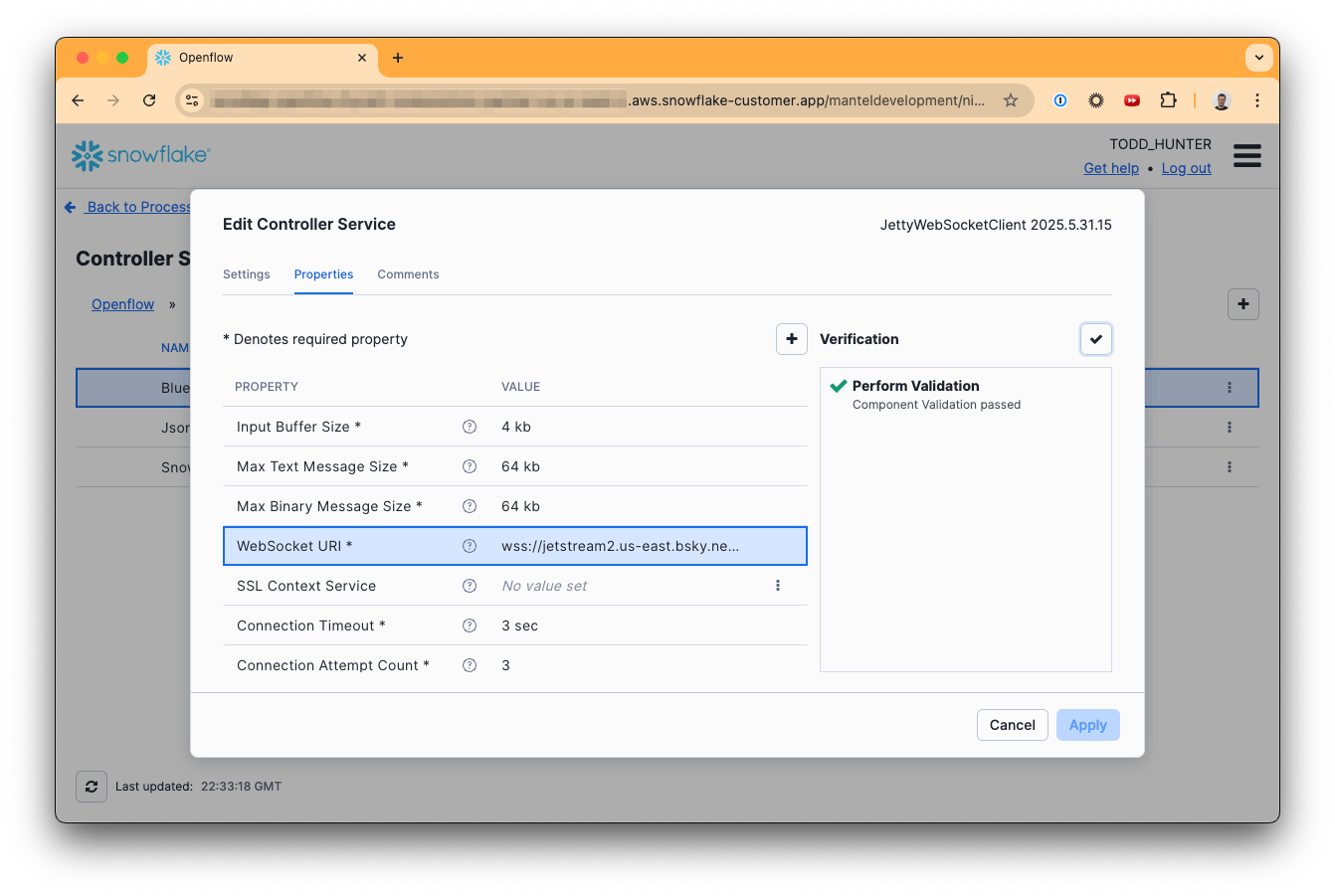1335x896 pixels.
Task: Set the SSL Context Service value
Action: (x=544, y=586)
